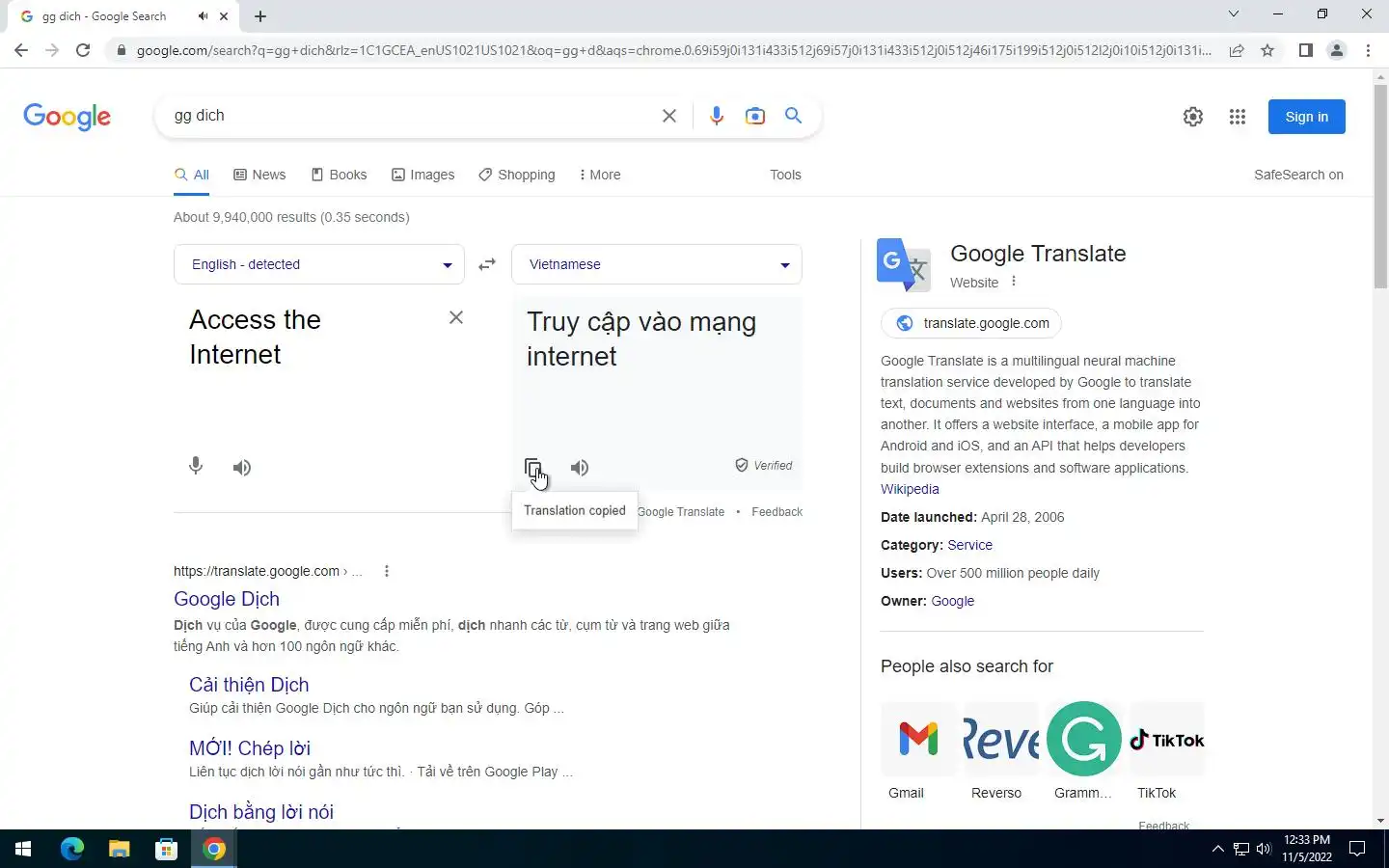The width and height of the screenshot is (1389, 868).
Task: Click Feedback under the translation box
Action: tap(776, 512)
